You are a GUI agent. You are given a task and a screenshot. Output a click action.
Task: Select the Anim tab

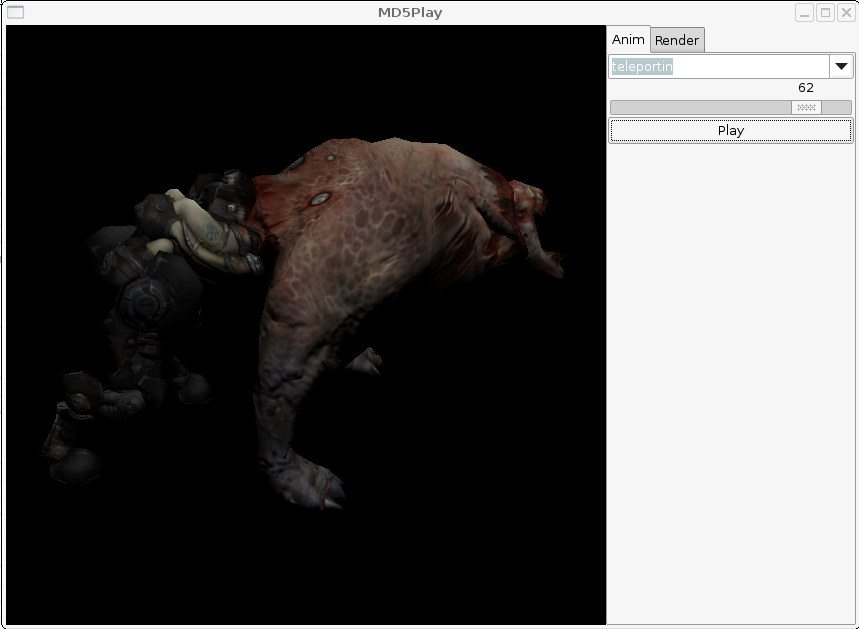click(x=628, y=39)
